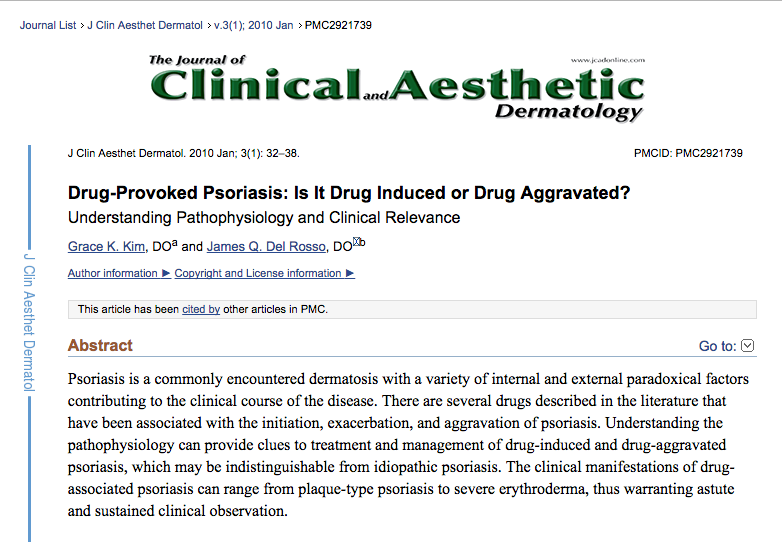
Task: Click superscript affiliation 'a' after Kim
Action: [x=175, y=243]
